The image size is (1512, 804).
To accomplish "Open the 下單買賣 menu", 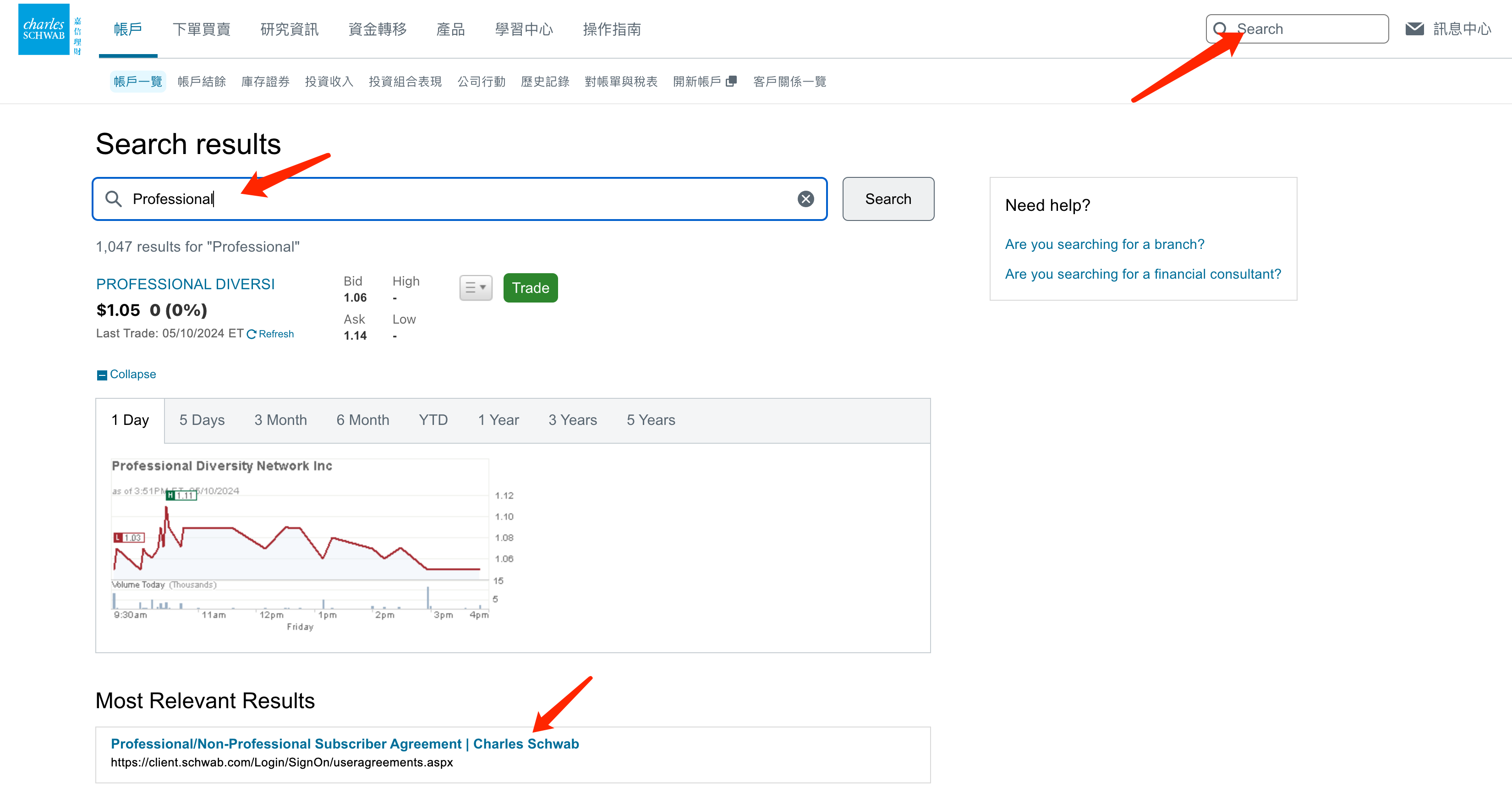I will coord(201,29).
